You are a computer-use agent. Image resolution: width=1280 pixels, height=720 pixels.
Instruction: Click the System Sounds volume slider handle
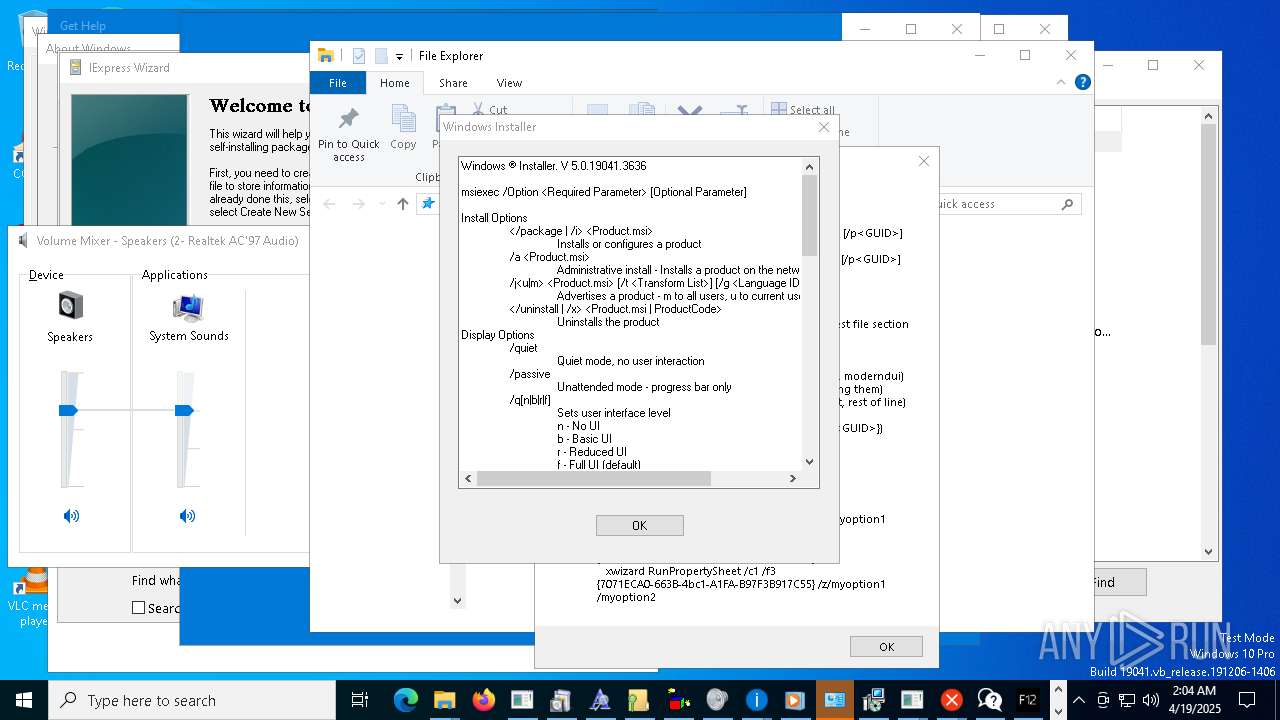[x=185, y=411]
